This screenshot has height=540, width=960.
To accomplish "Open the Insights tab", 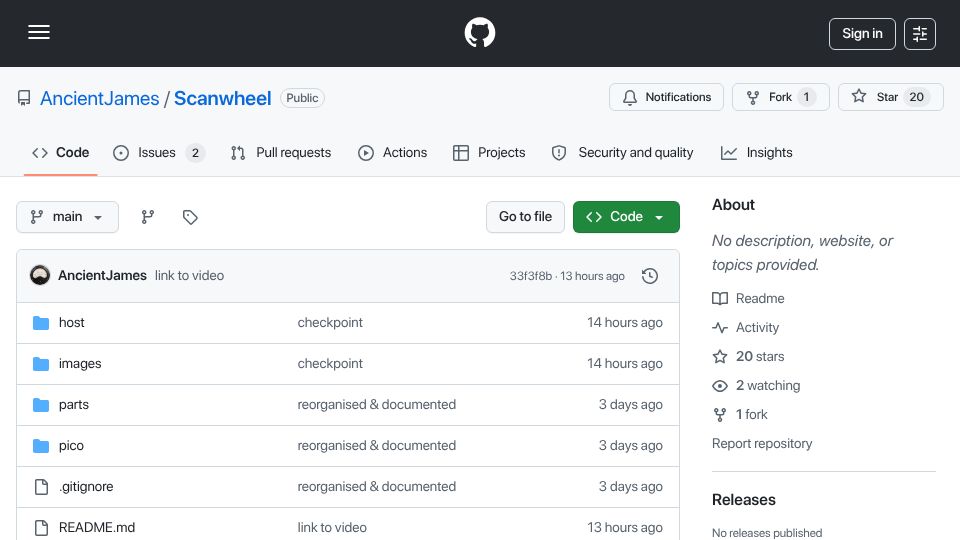I will point(757,152).
